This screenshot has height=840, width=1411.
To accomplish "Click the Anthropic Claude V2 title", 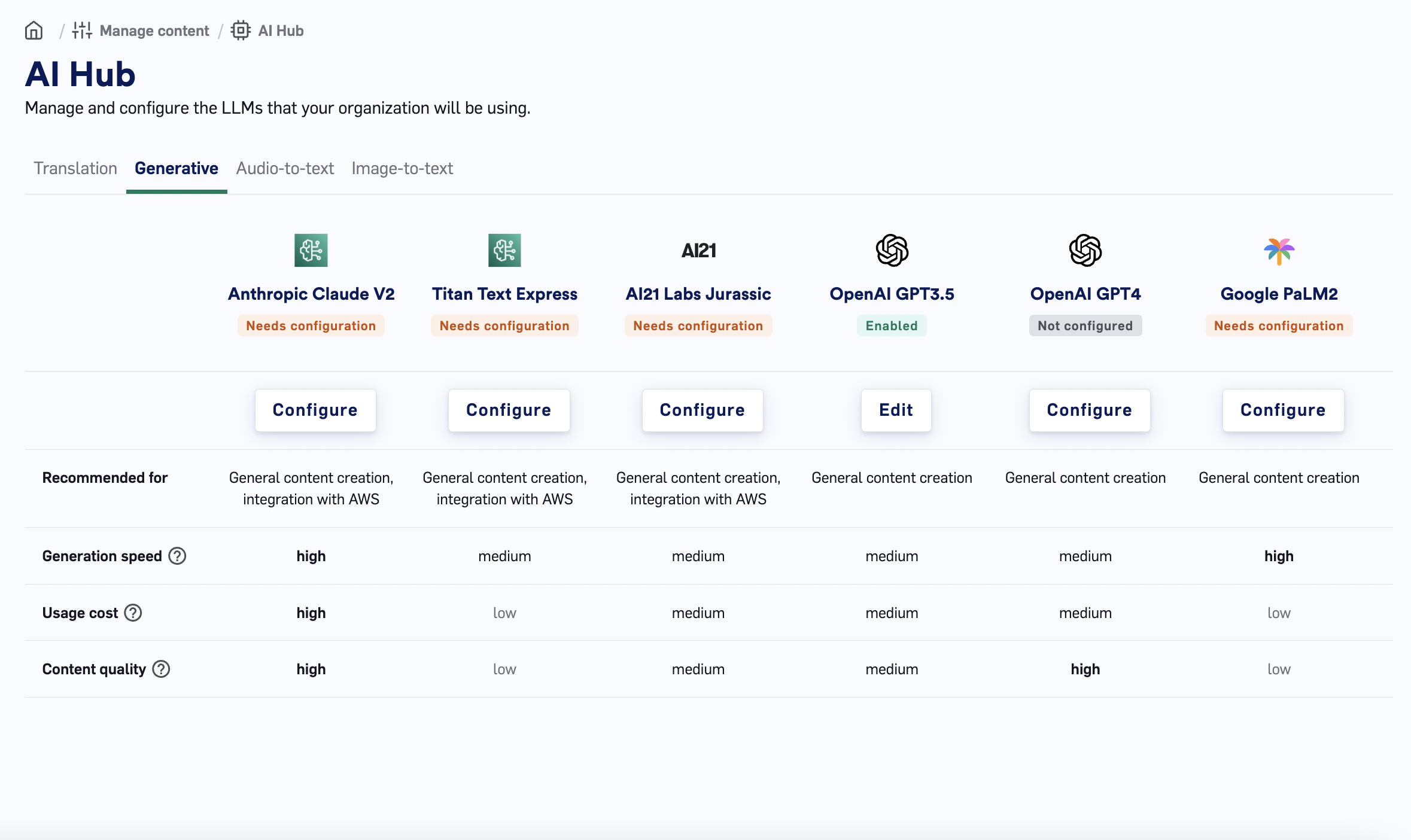I will 311,294.
